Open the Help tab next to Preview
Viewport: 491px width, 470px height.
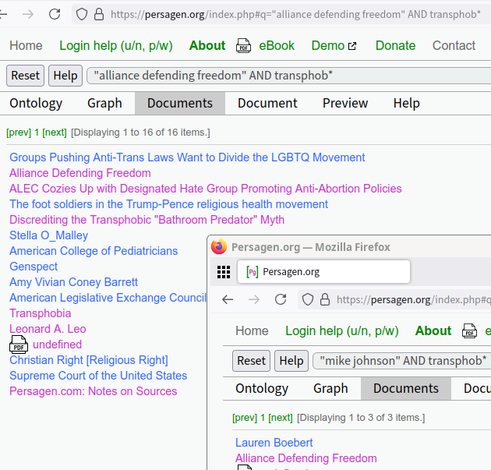pos(406,103)
